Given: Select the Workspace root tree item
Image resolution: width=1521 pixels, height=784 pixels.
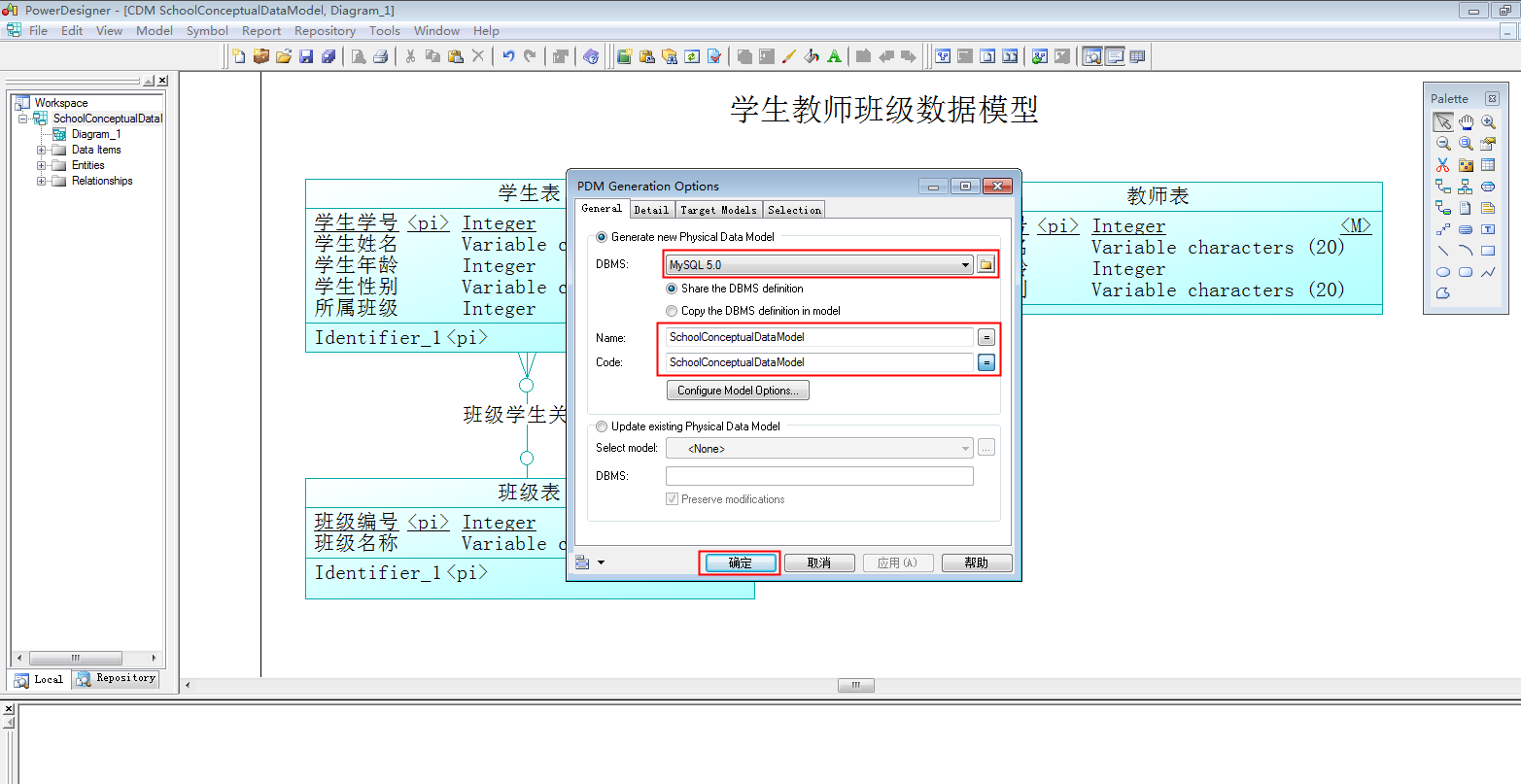Looking at the screenshot, I should [60, 103].
